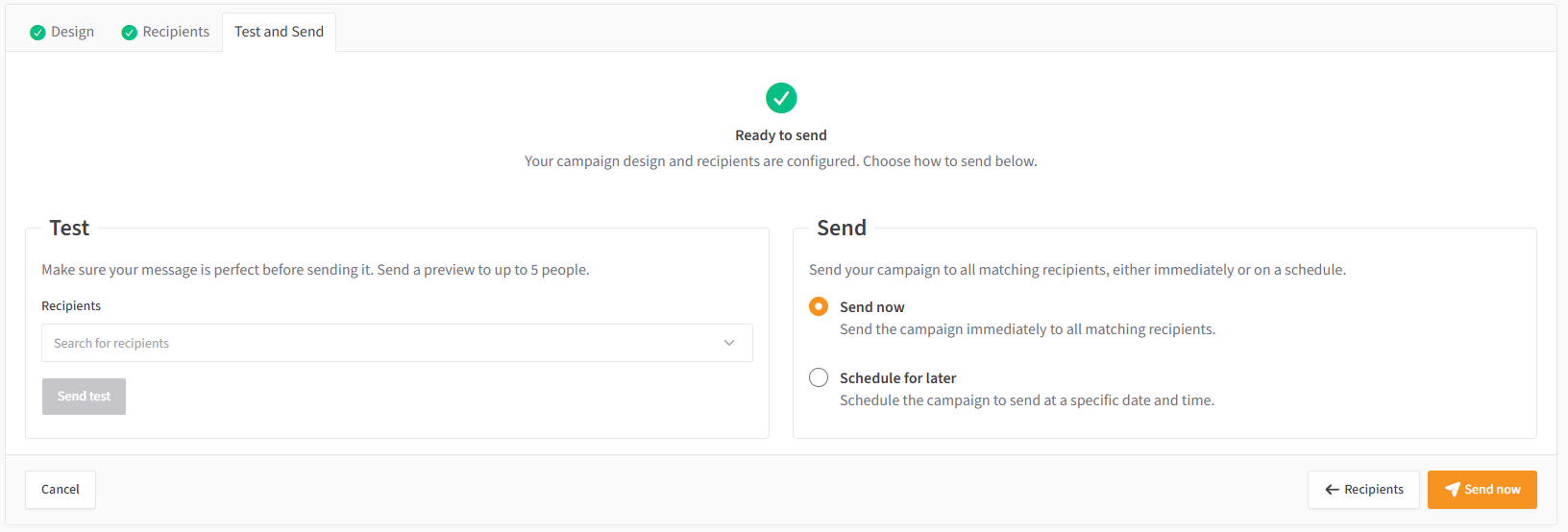The width and height of the screenshot is (1568, 532).
Task: Expand the recipients dropdown chevron
Action: click(x=729, y=343)
